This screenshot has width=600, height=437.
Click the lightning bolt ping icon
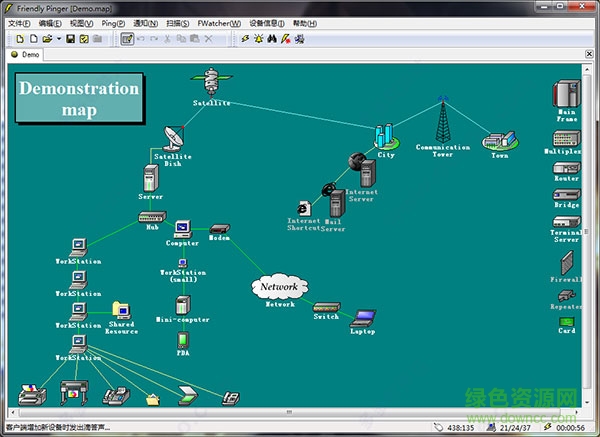[246, 39]
